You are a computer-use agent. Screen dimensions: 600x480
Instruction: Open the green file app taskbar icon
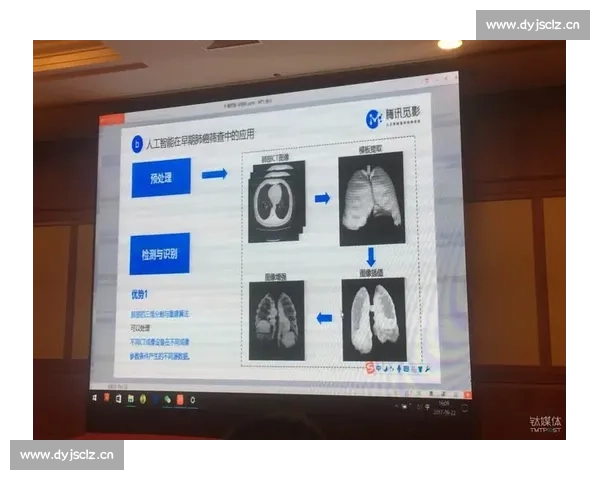(131, 399)
